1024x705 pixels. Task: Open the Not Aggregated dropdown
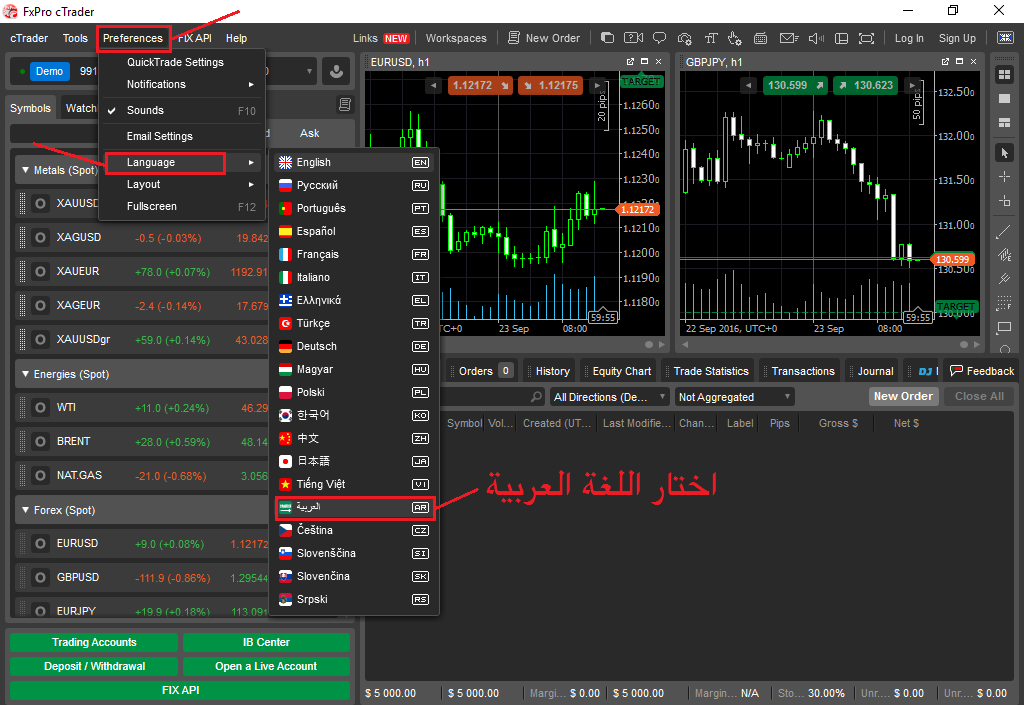click(x=734, y=397)
